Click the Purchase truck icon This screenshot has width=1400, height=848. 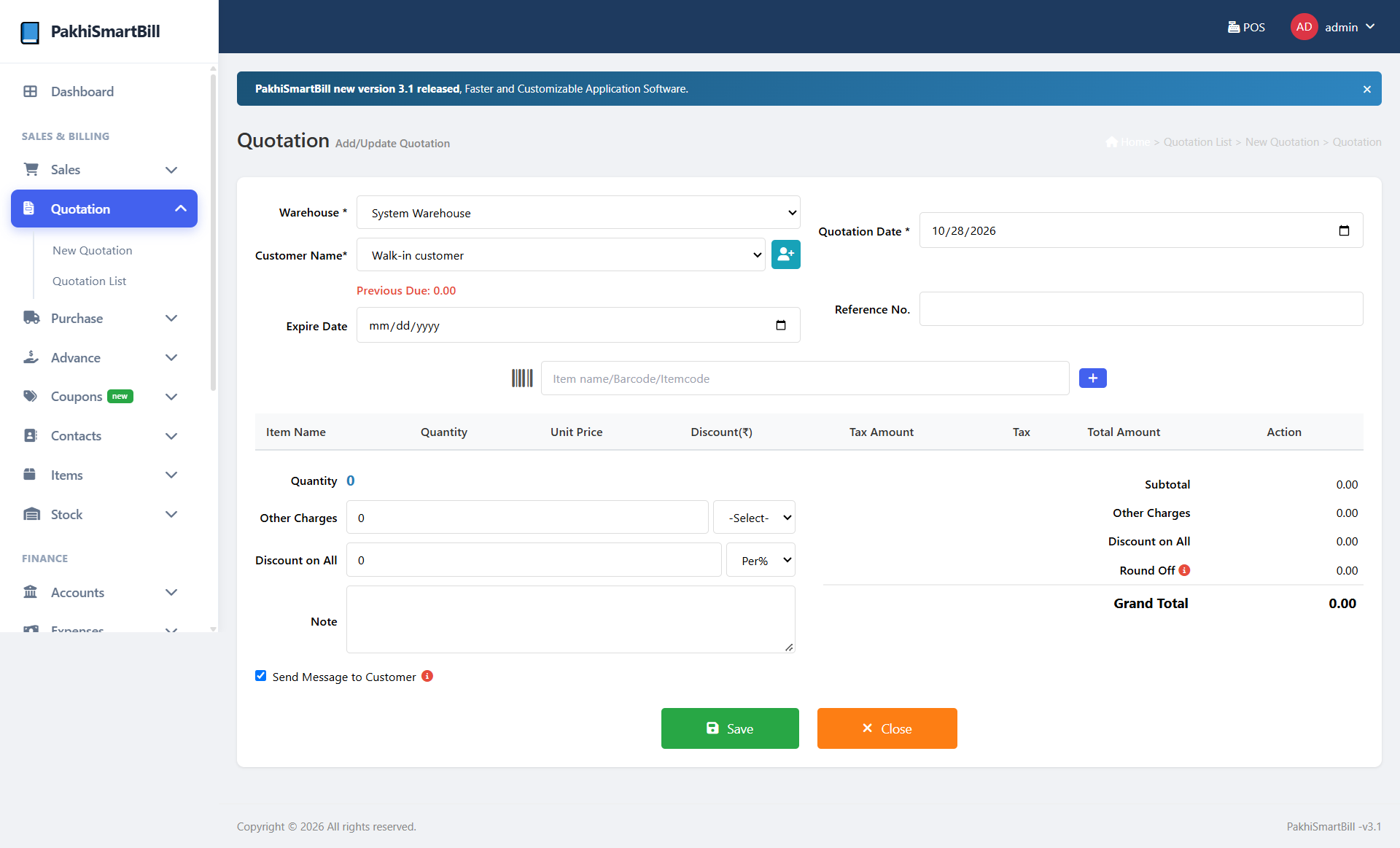click(31, 318)
